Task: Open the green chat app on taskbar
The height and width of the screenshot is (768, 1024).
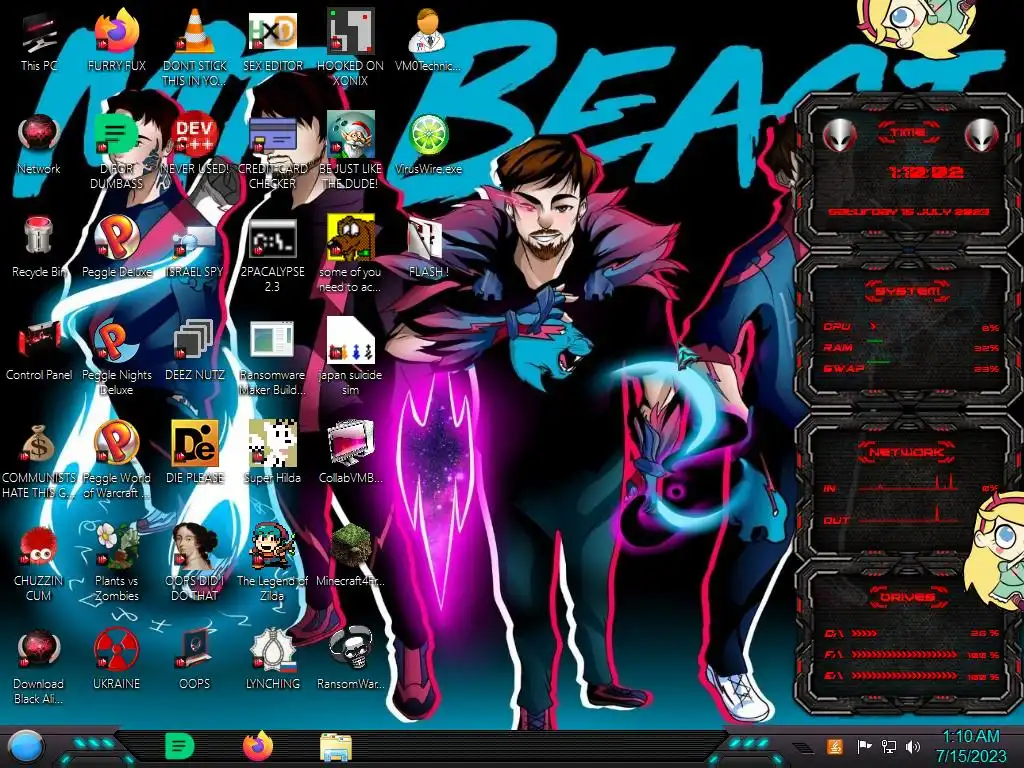Action: coord(179,746)
